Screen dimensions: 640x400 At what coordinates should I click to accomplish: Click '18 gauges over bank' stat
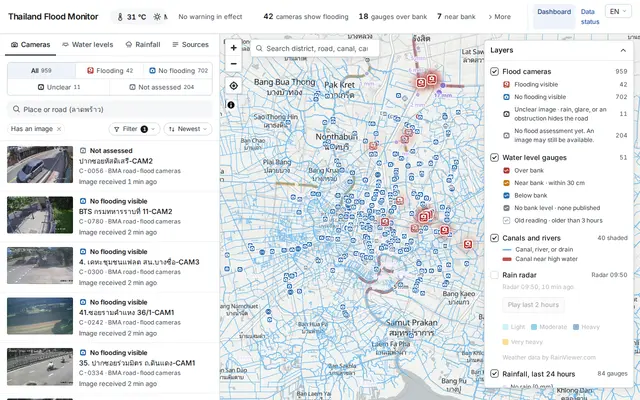click(393, 17)
